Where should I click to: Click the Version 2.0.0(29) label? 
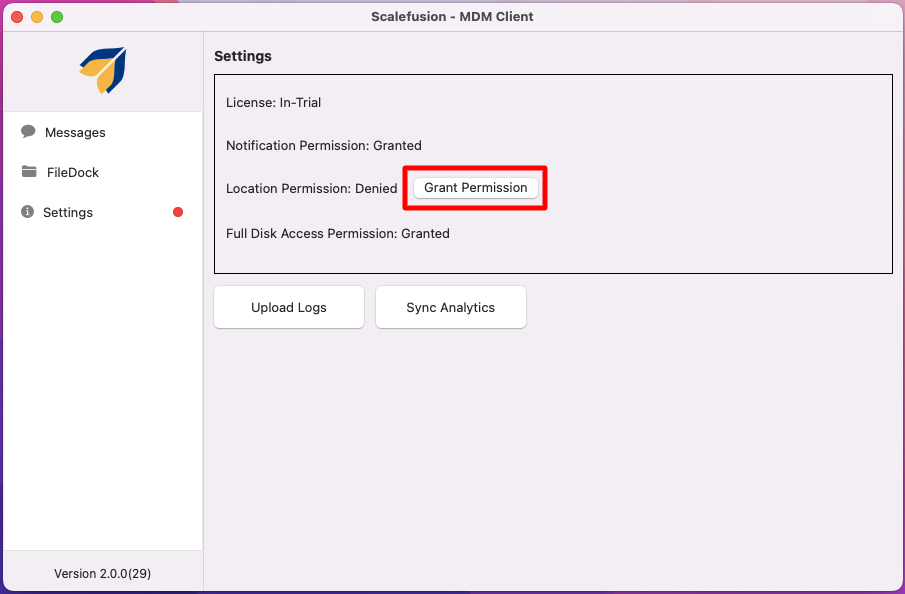[x=102, y=573]
